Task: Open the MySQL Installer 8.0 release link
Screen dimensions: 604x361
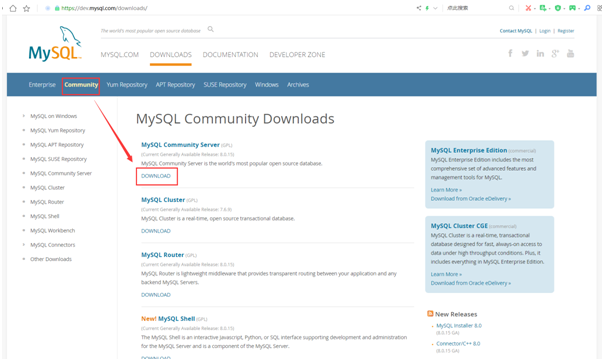Action: pos(459,326)
